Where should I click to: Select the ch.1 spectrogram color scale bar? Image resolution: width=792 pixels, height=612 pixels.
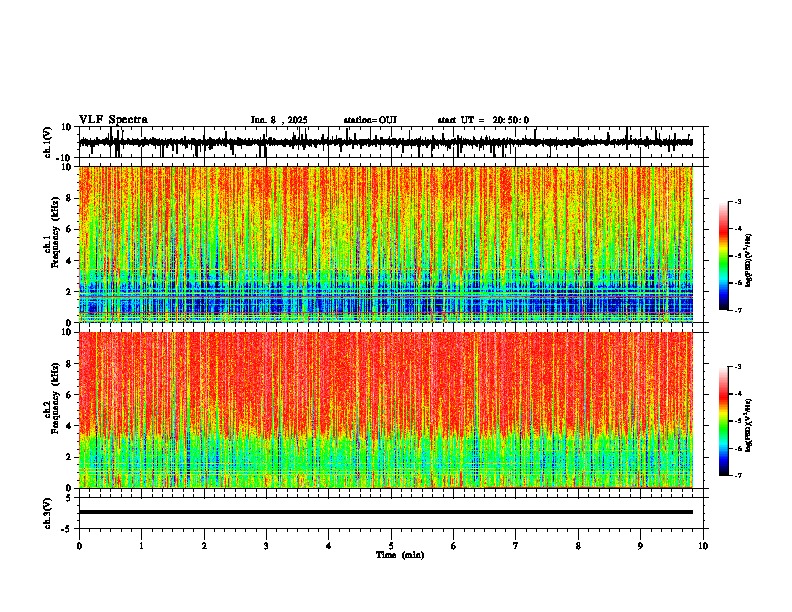[x=723, y=256]
